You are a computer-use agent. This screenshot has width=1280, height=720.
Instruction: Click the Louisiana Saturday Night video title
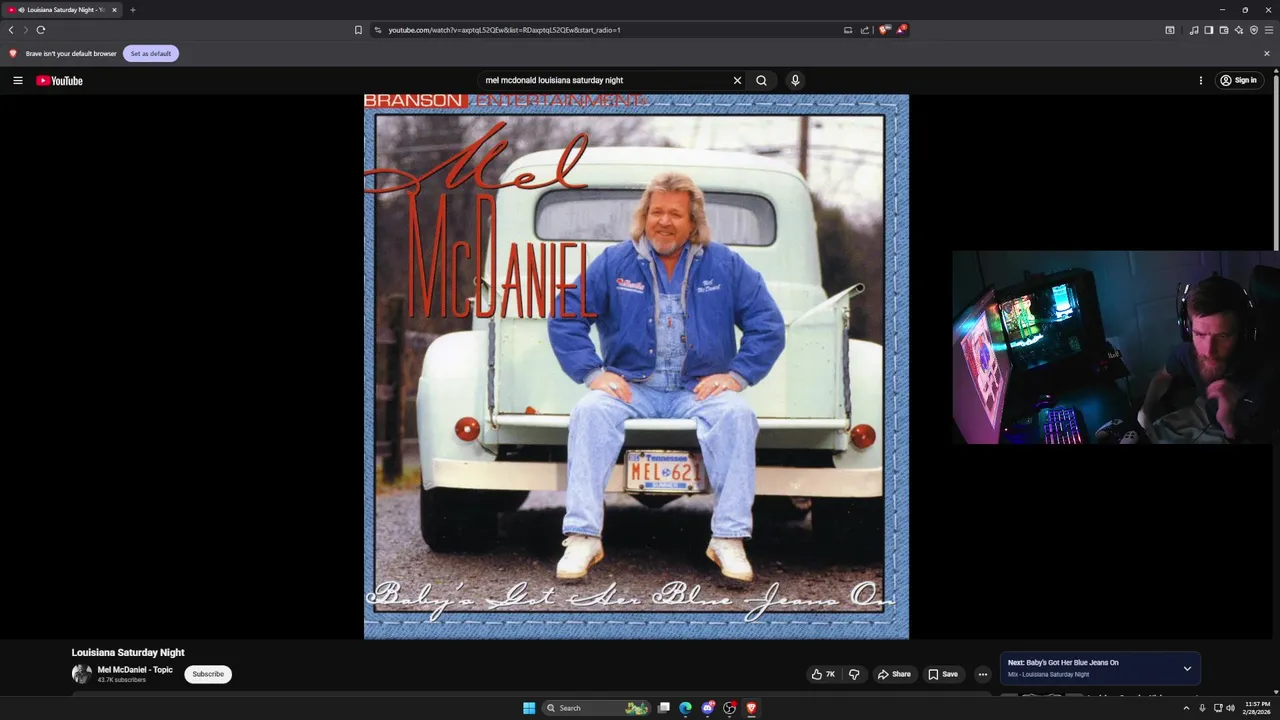(128, 652)
